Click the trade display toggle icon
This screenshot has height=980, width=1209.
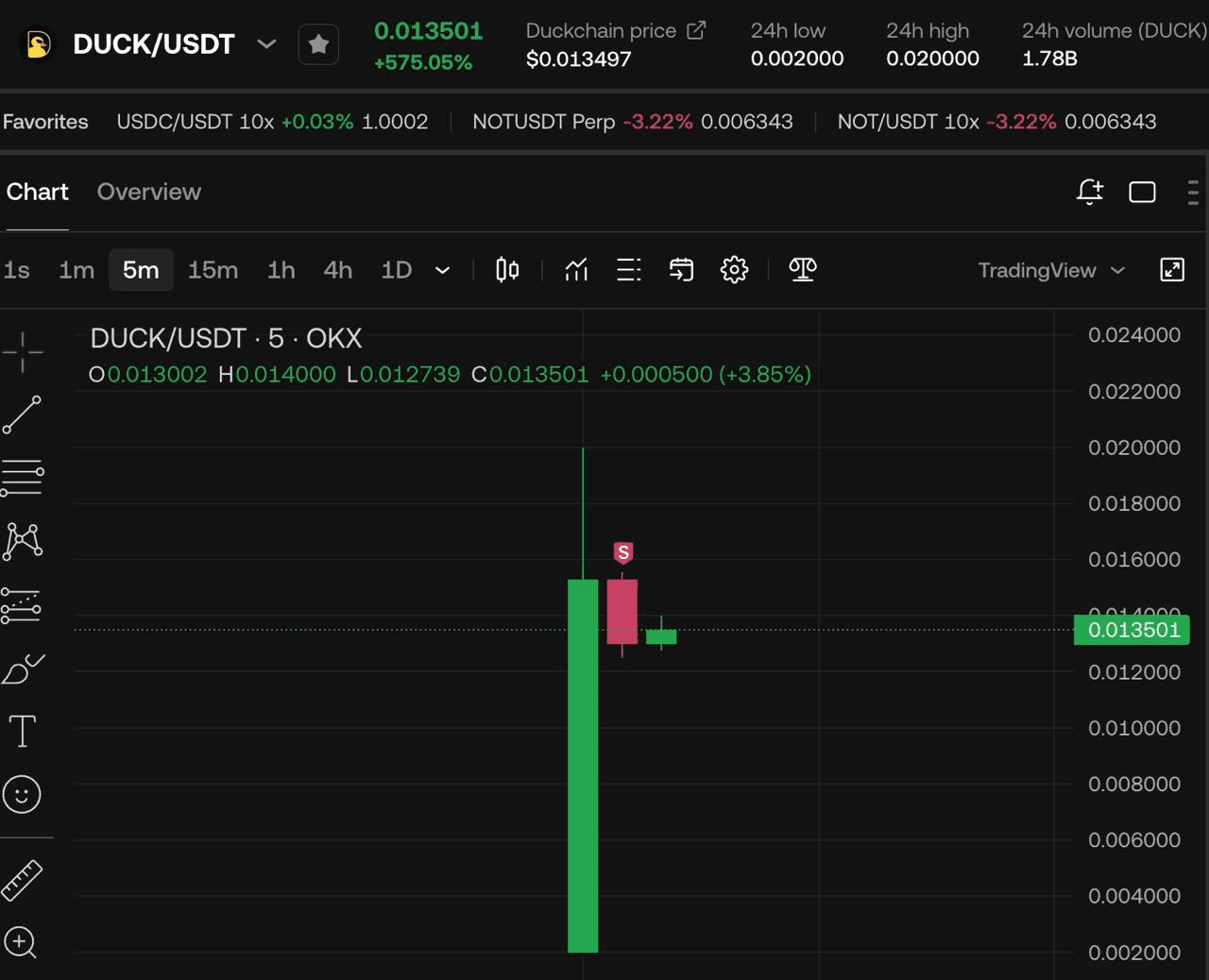pos(681,270)
